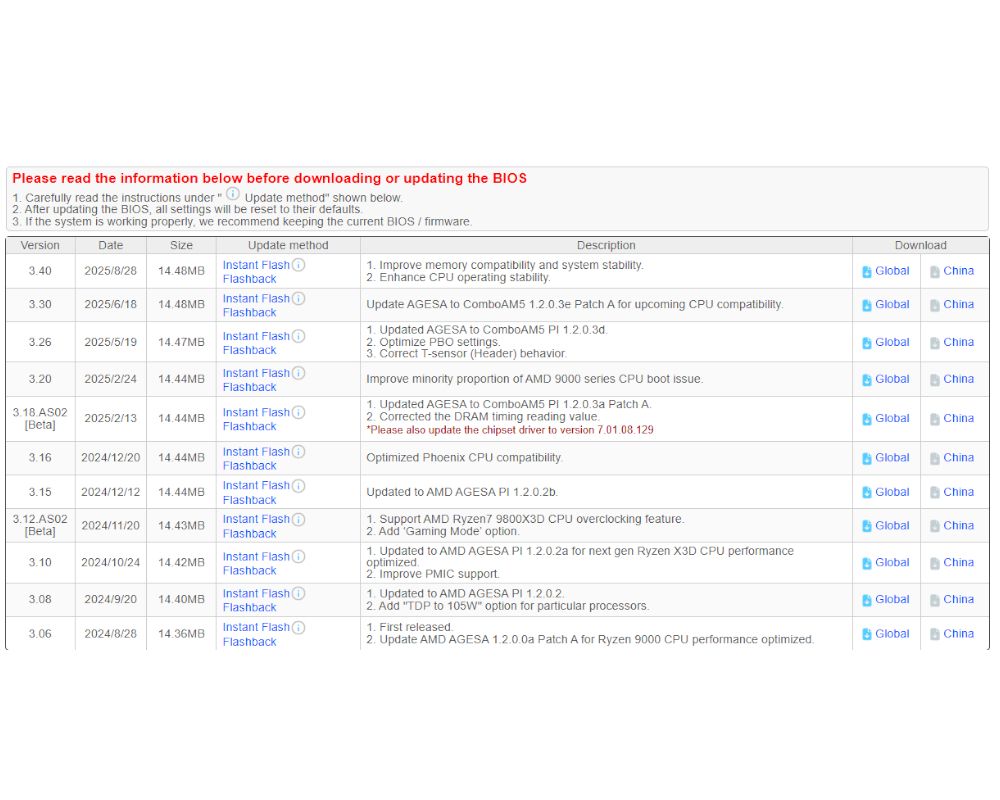
Task: Click info icon beside Instant Flash for version 3.40
Action: [299, 265]
